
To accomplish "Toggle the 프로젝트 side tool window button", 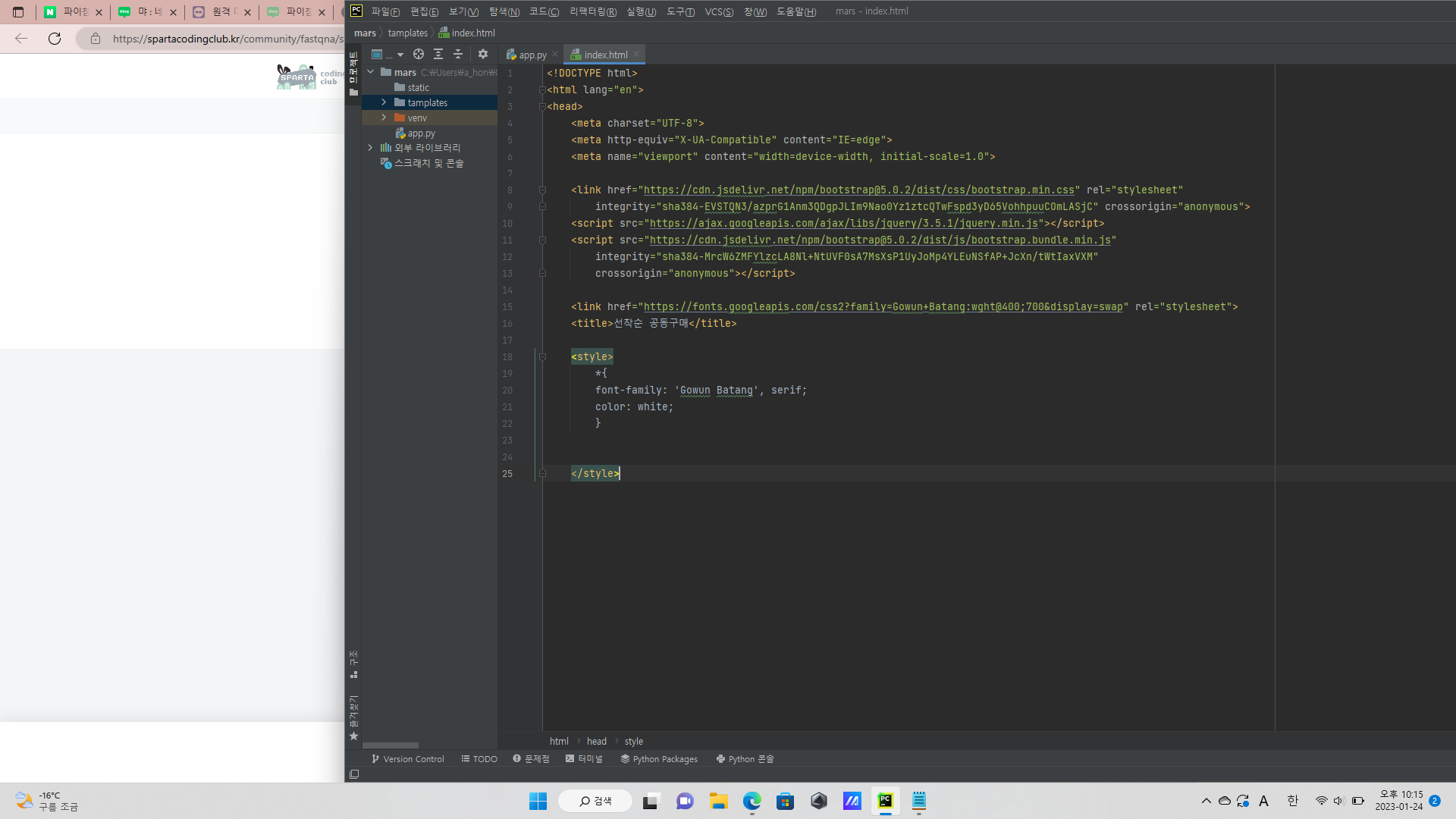I will [353, 74].
